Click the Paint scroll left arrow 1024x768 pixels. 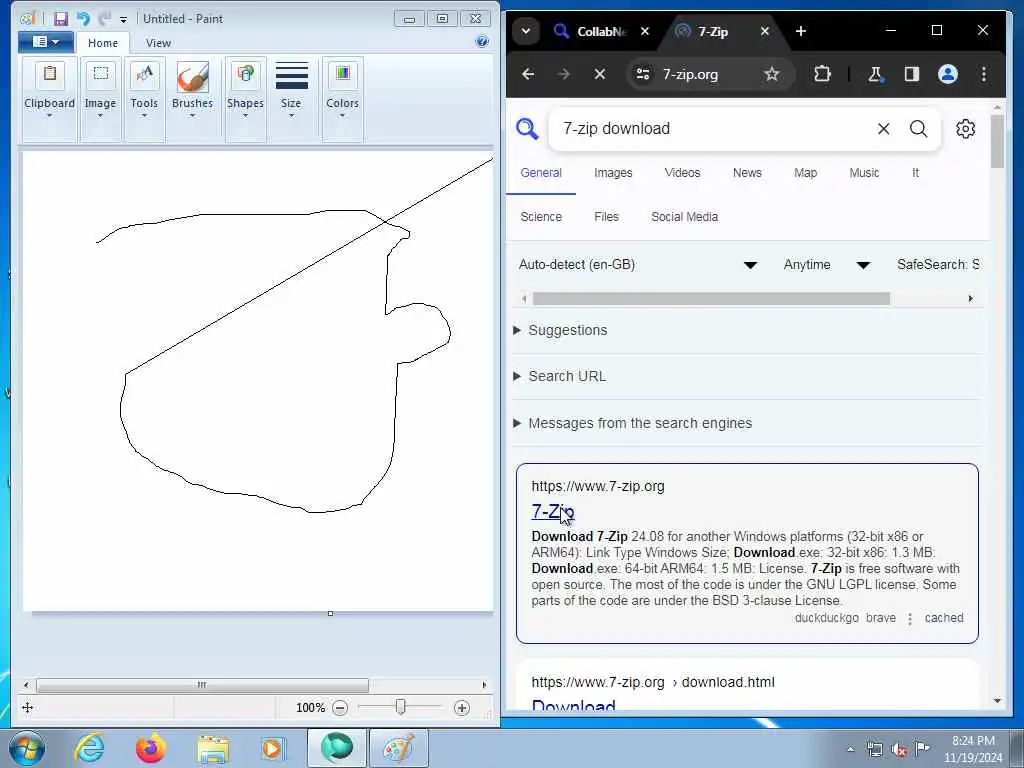pos(26,685)
